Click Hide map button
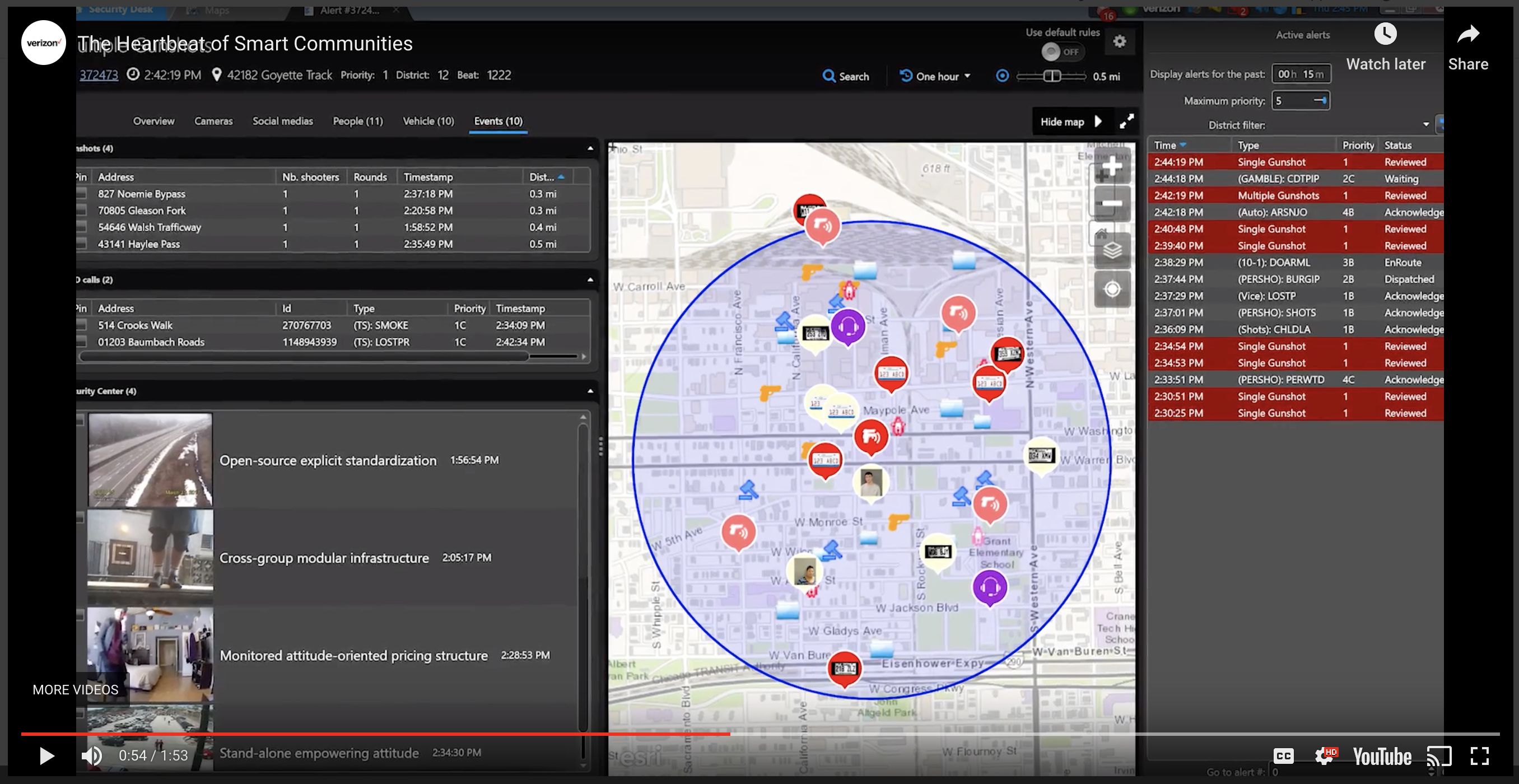Viewport: 1519px width, 784px height. (x=1070, y=122)
